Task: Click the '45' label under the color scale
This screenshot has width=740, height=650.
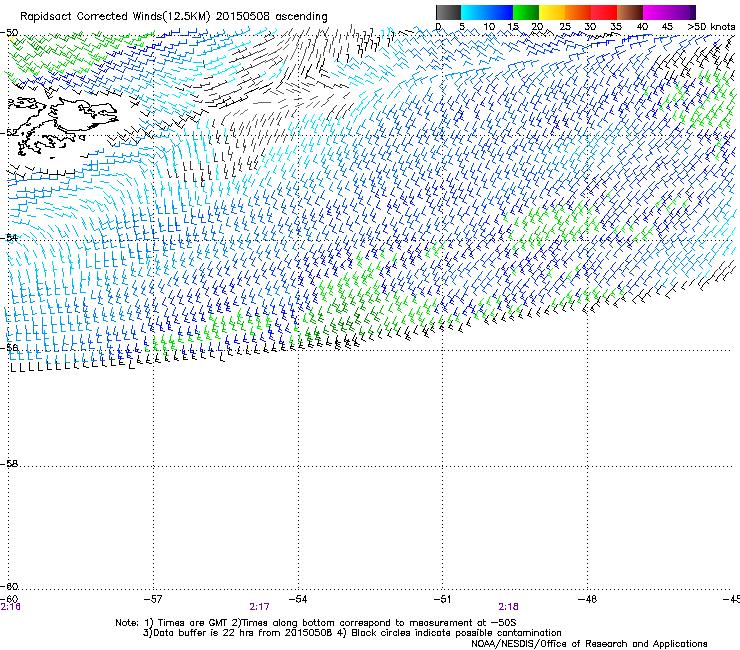Action: (667, 26)
